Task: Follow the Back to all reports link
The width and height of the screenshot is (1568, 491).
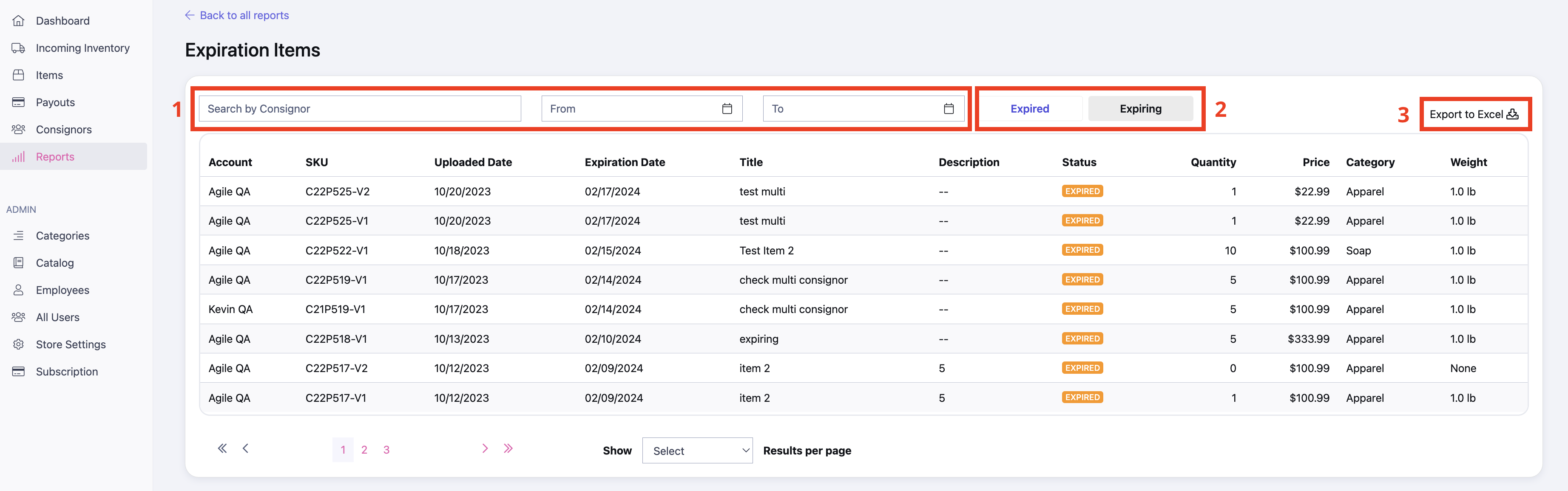Action: point(244,15)
